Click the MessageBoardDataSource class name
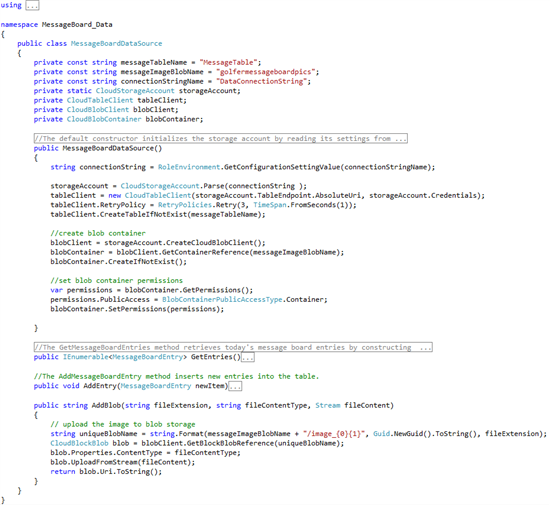 tap(116, 43)
